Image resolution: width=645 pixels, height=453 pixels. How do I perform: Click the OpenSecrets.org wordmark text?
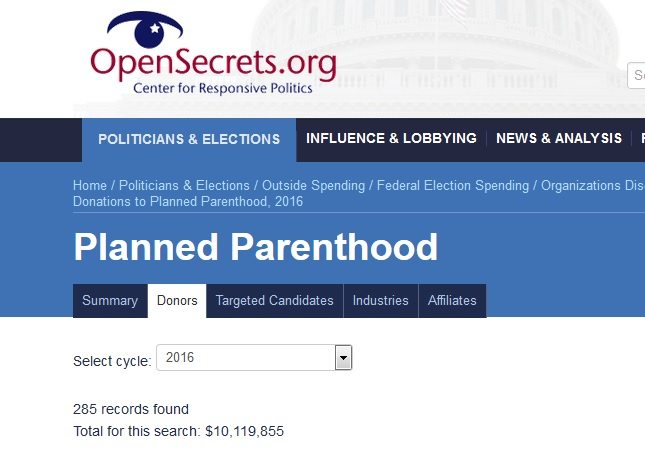(213, 64)
